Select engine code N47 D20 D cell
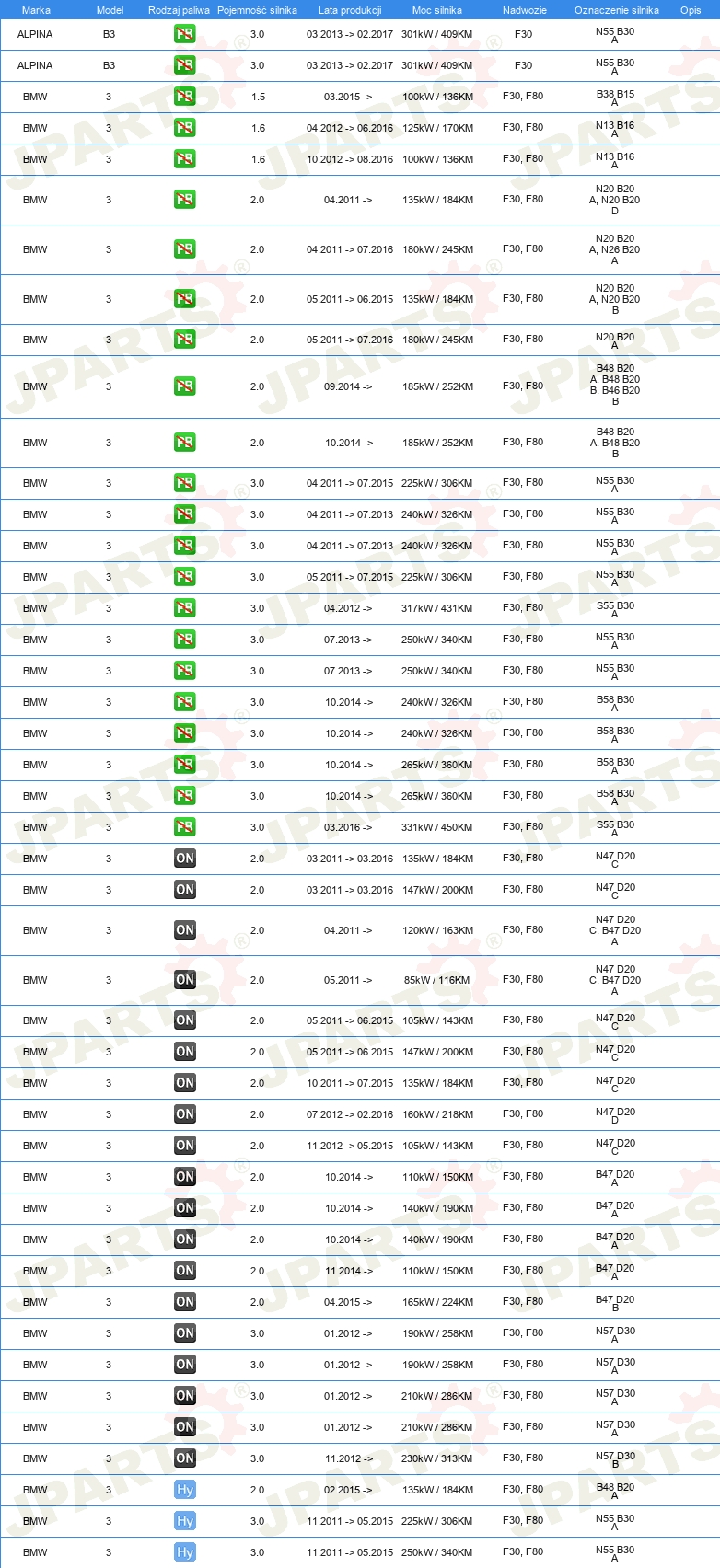This screenshot has width=720, height=1568. 615,1115
